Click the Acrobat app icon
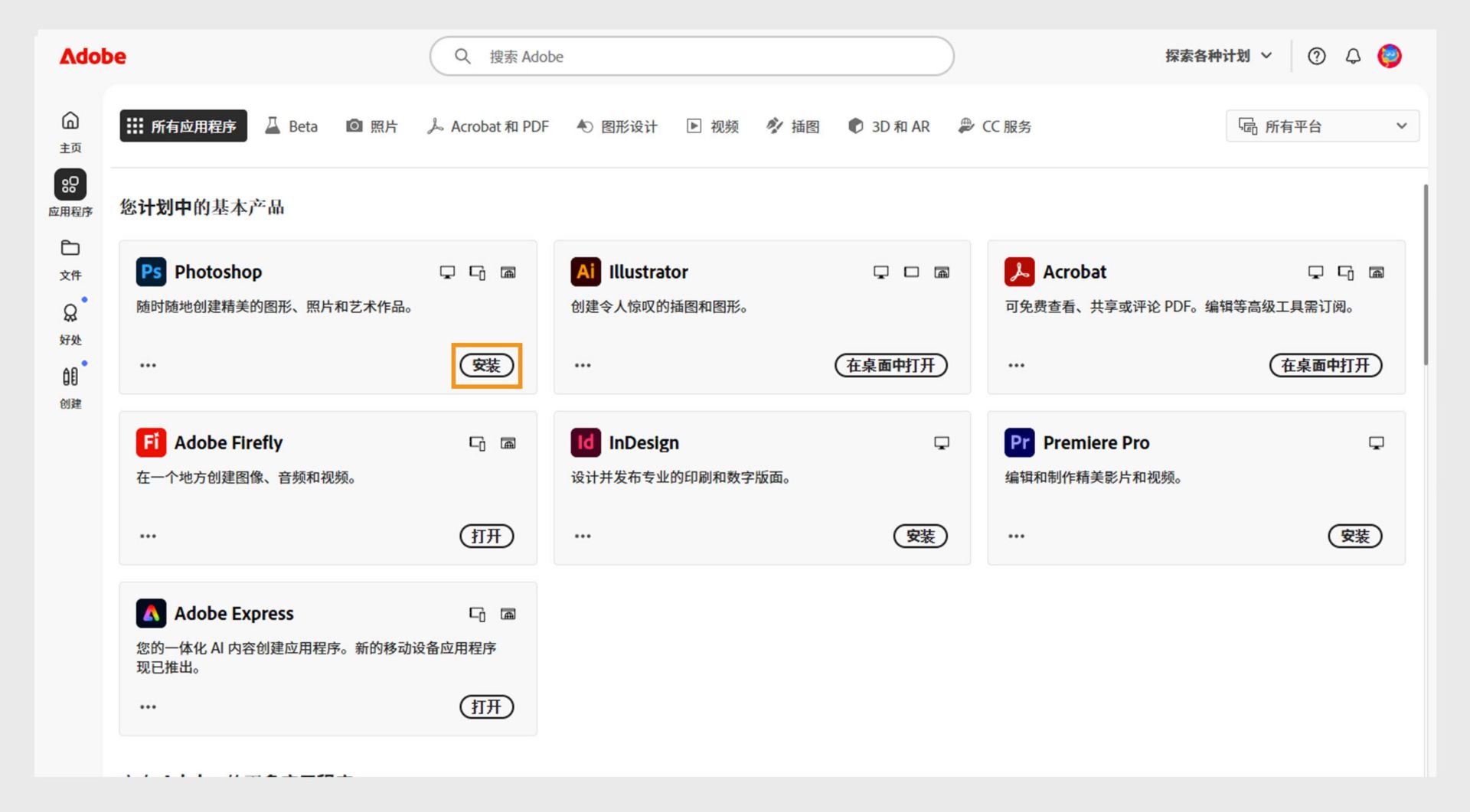This screenshot has height=812, width=1470. click(1020, 272)
